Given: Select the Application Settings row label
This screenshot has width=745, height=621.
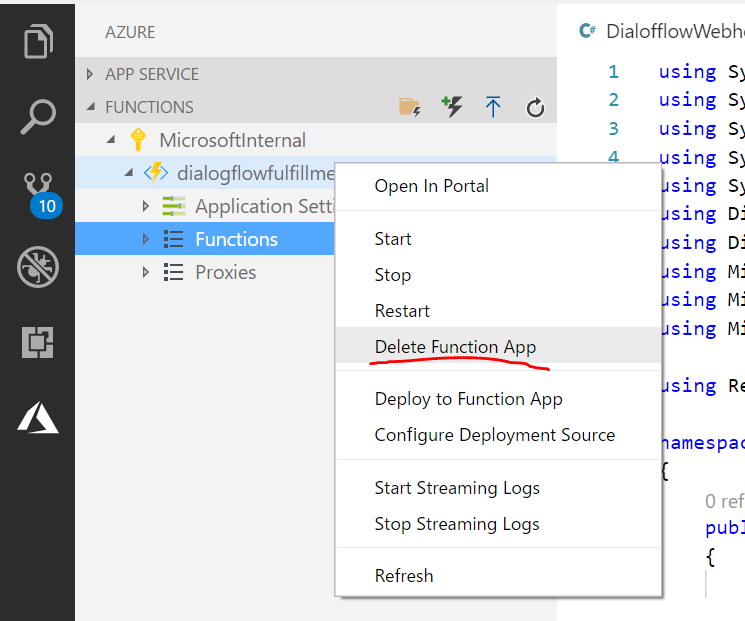Looking at the screenshot, I should (265, 206).
